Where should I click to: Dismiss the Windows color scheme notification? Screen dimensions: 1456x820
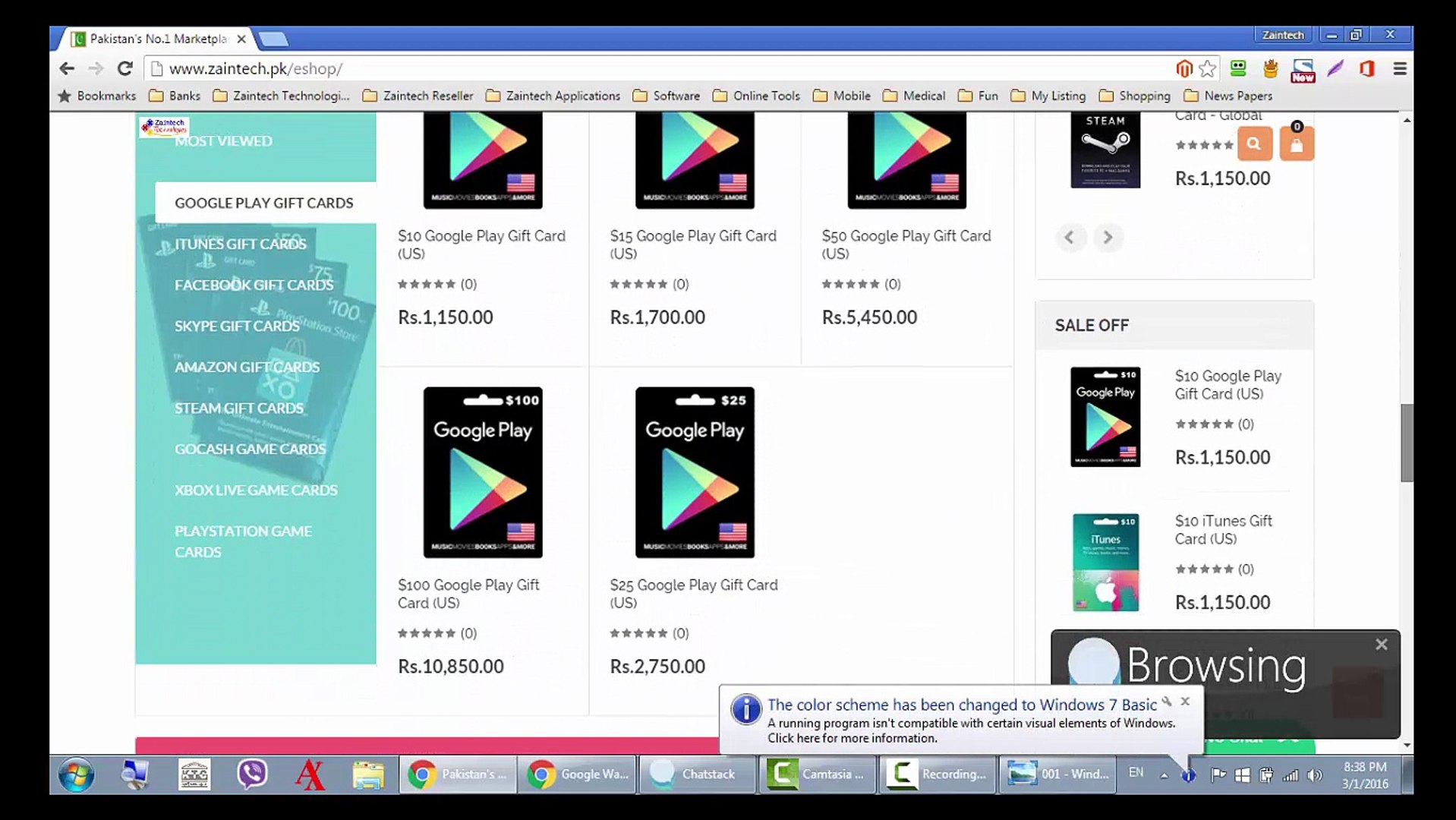[x=1185, y=702]
